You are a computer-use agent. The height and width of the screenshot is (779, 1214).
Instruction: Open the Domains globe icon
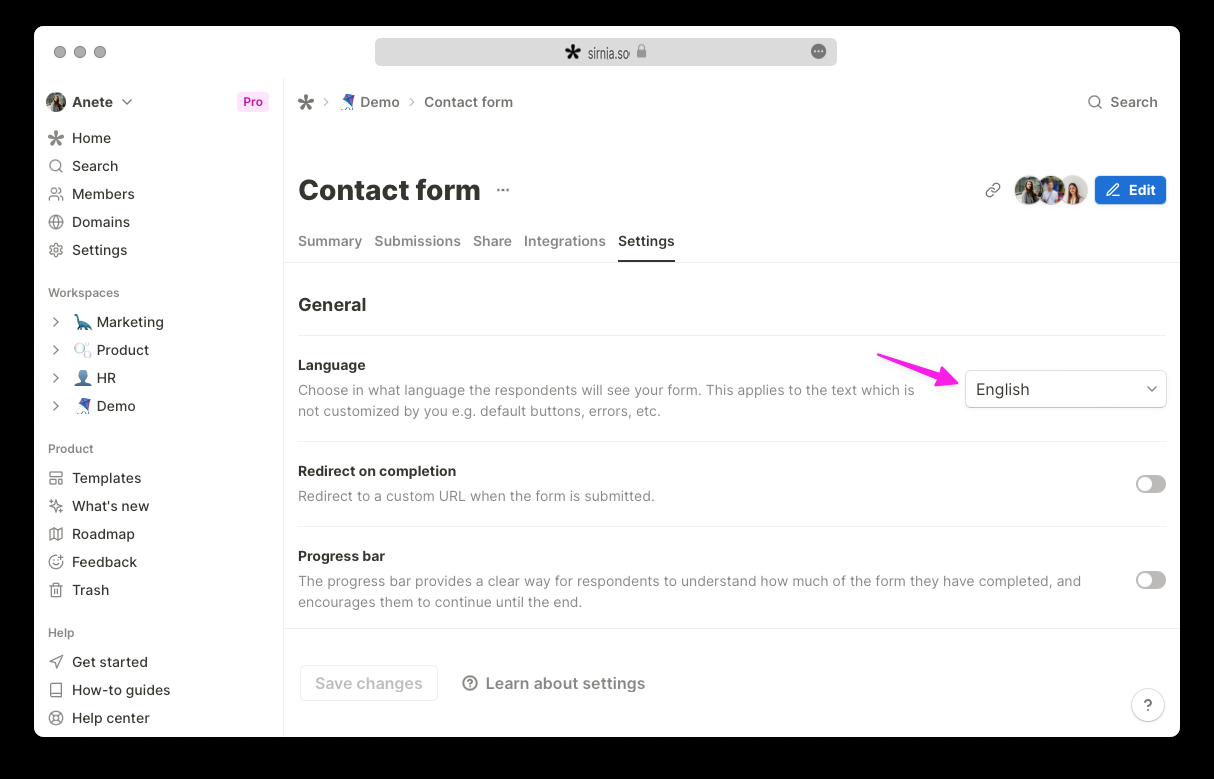[56, 222]
